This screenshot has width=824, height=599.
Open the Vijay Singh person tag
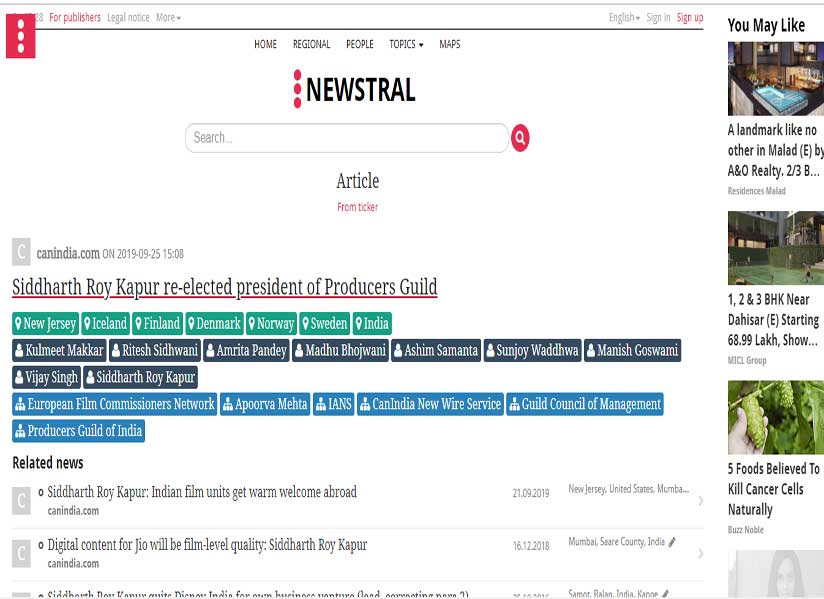click(46, 377)
